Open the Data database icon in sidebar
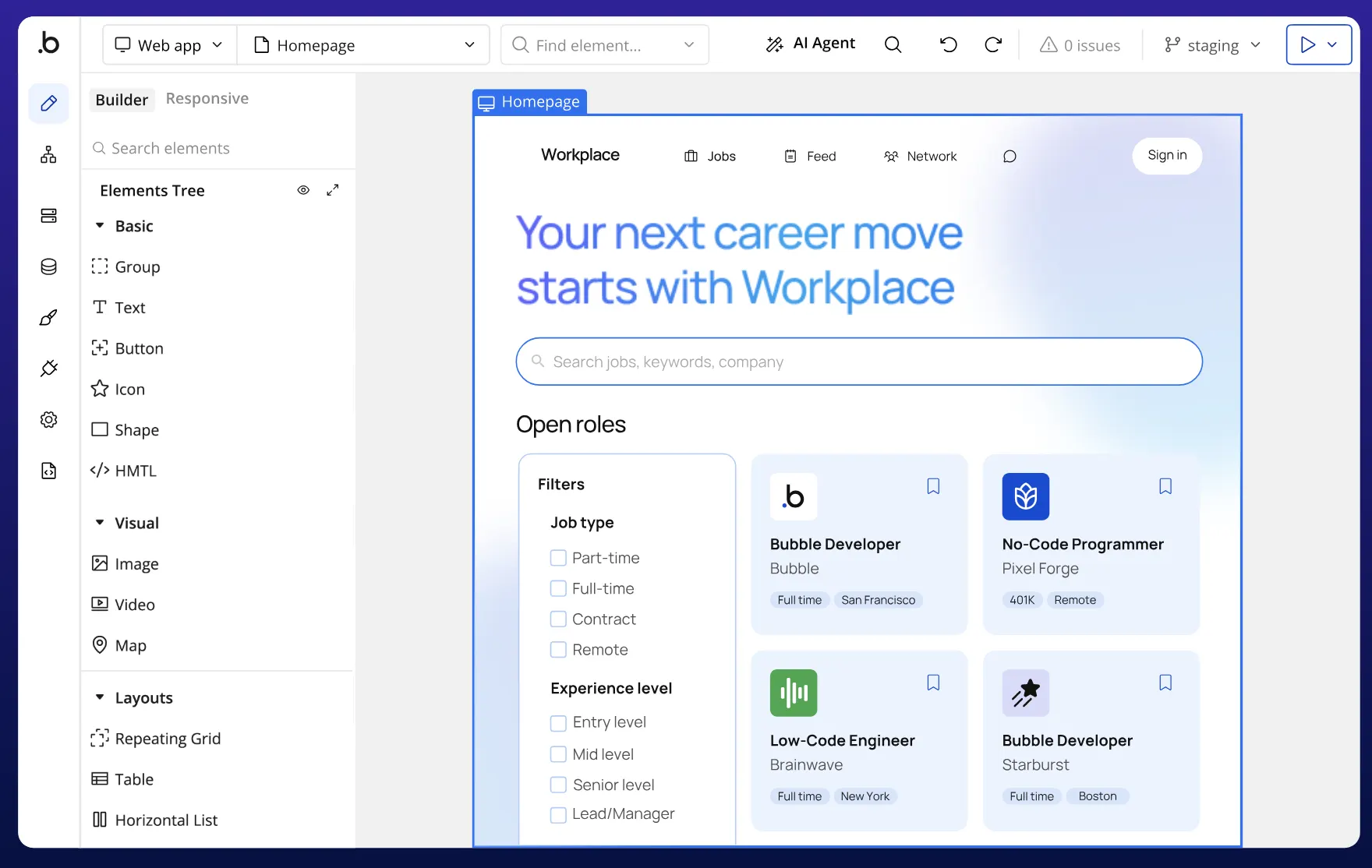This screenshot has height=868, width=1372. (48, 266)
